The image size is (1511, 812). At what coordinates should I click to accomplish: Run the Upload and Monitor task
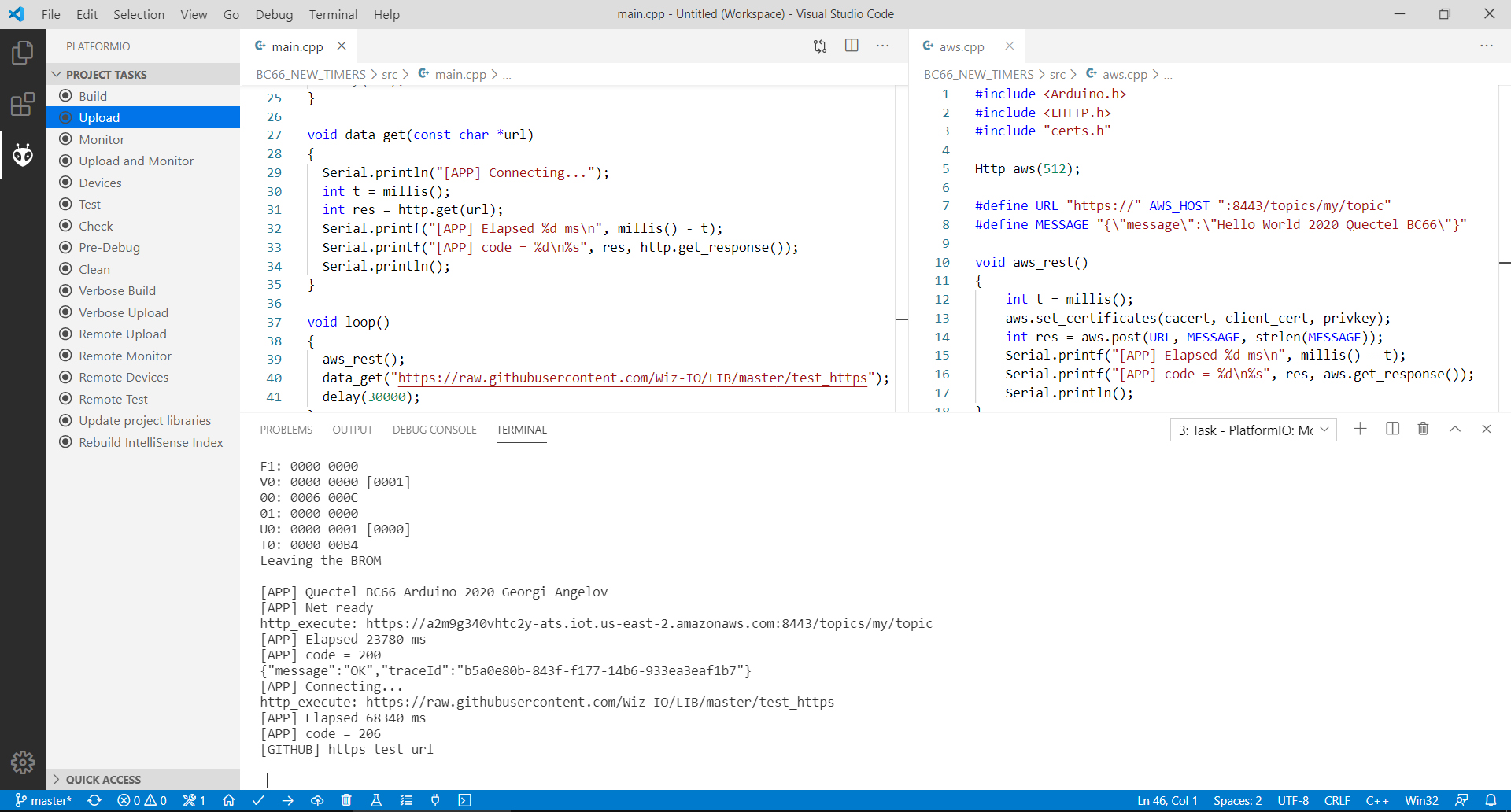pos(143,161)
